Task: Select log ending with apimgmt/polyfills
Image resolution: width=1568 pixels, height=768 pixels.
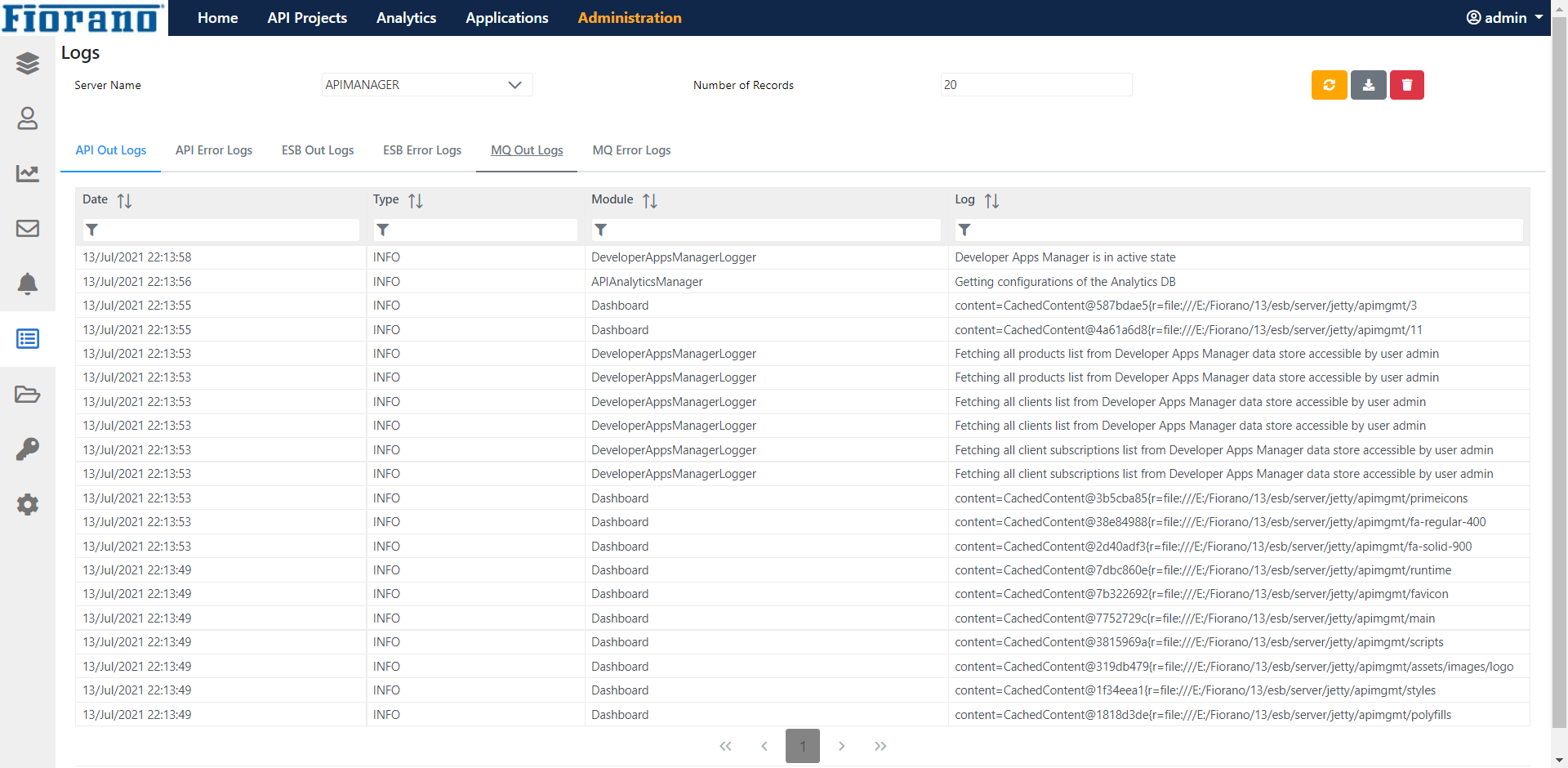Action: (1203, 715)
